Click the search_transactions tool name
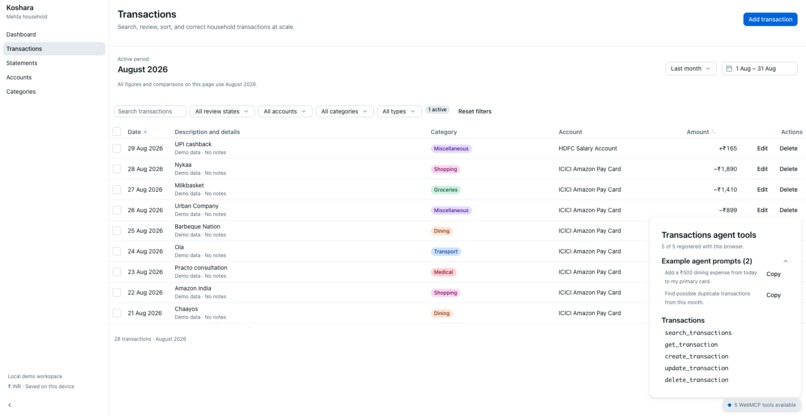The image size is (806, 416). [698, 333]
